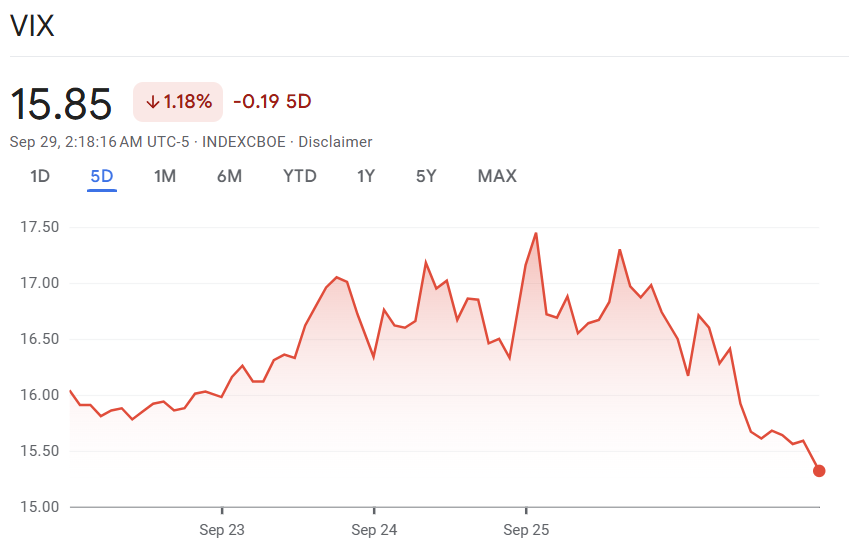
Task: Click the Sep 25 peak on the chart line
Action: (536, 234)
